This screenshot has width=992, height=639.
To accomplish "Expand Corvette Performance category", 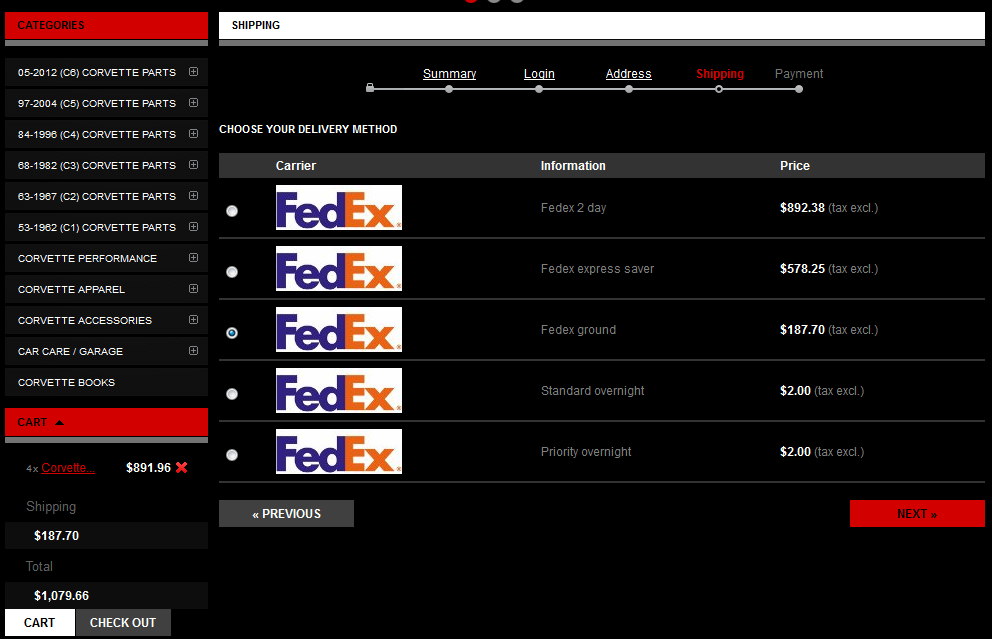I will pyautogui.click(x=194, y=257).
